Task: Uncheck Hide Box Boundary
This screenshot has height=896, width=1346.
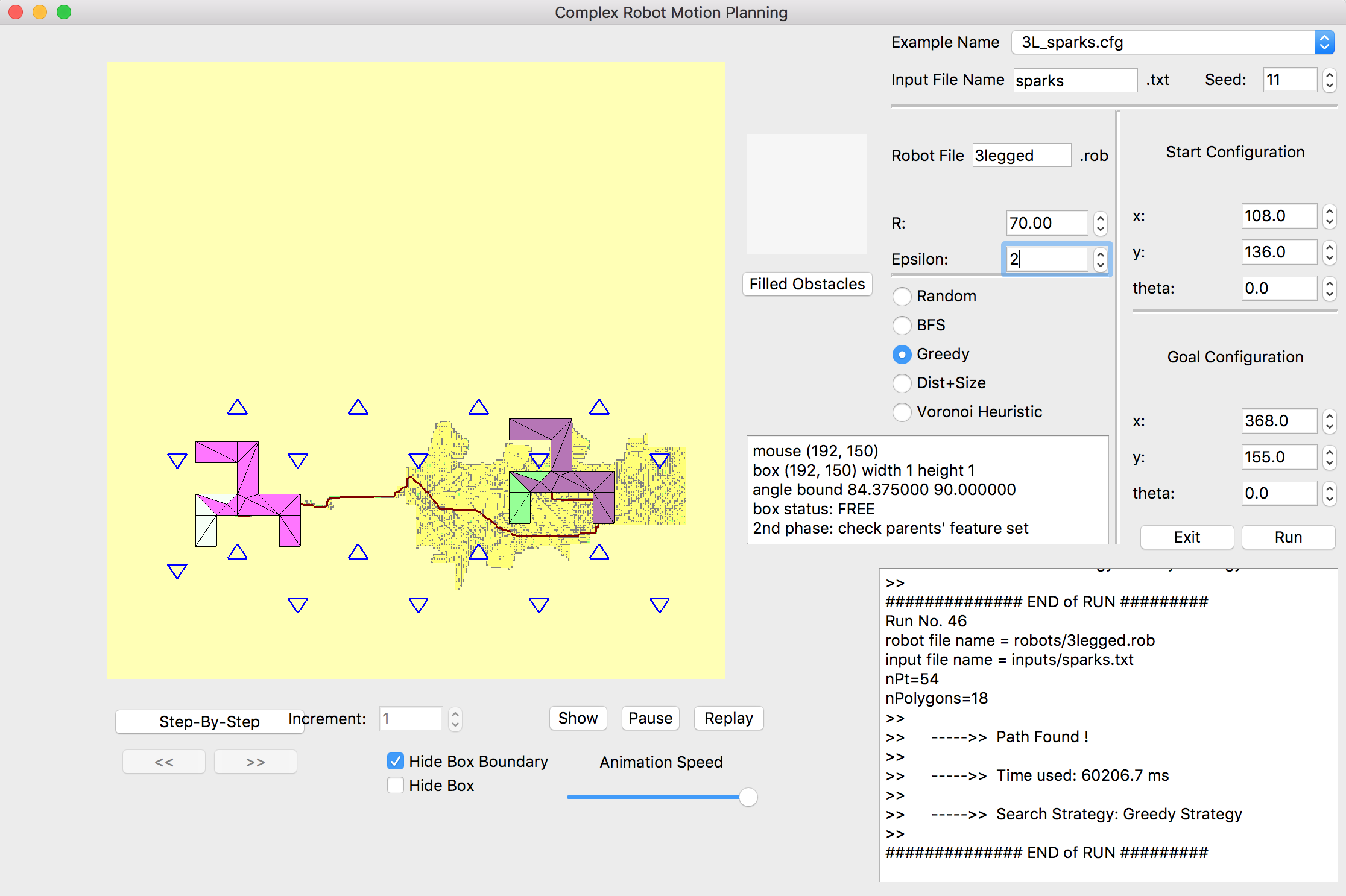Action: 396,762
